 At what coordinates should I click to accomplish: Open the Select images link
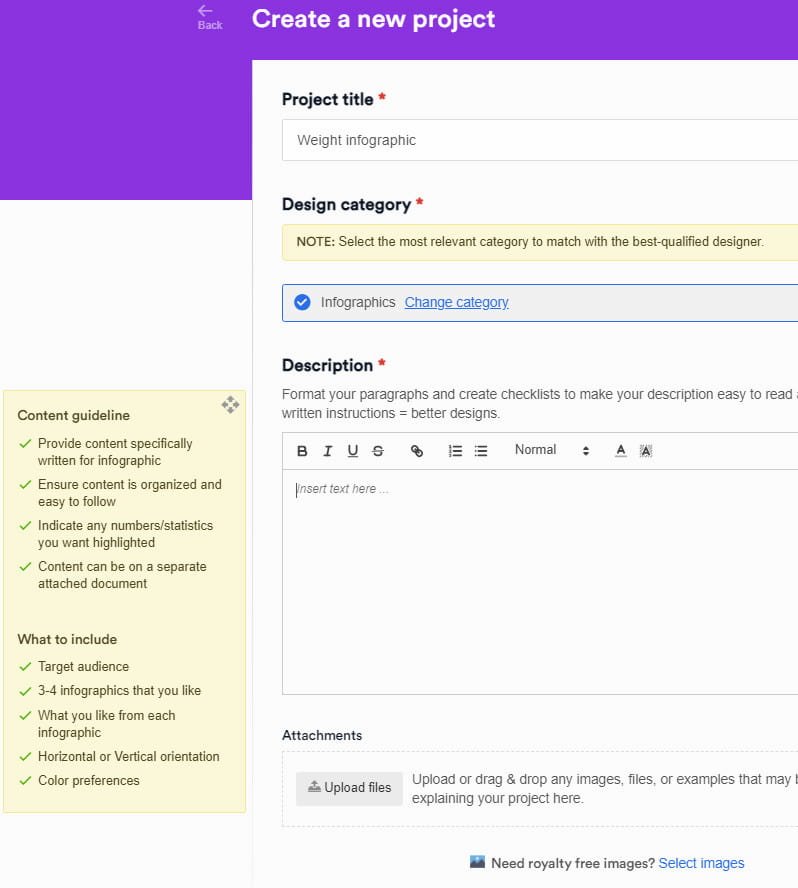pyautogui.click(x=701, y=863)
